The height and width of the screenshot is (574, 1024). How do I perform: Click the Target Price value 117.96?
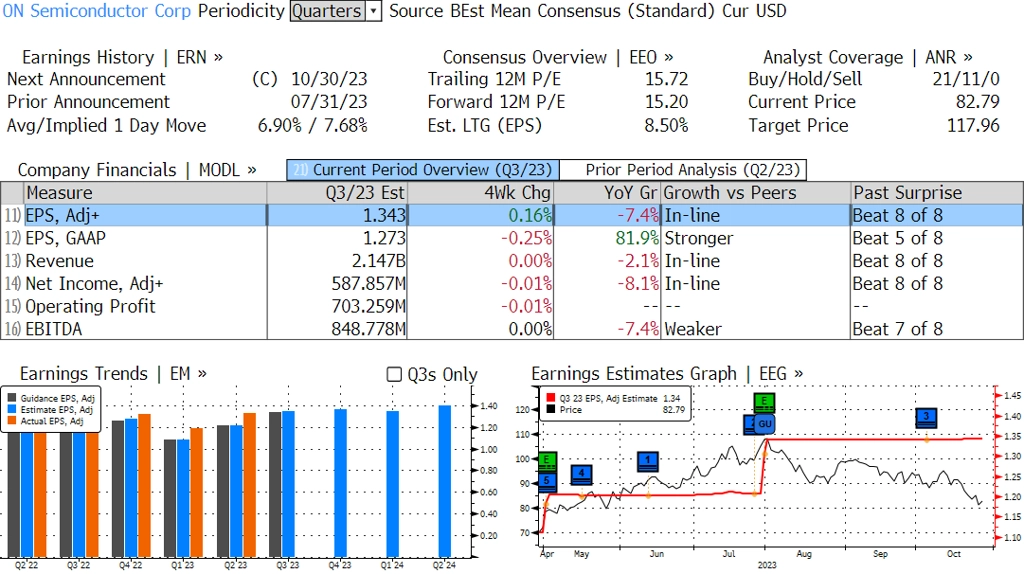point(974,125)
